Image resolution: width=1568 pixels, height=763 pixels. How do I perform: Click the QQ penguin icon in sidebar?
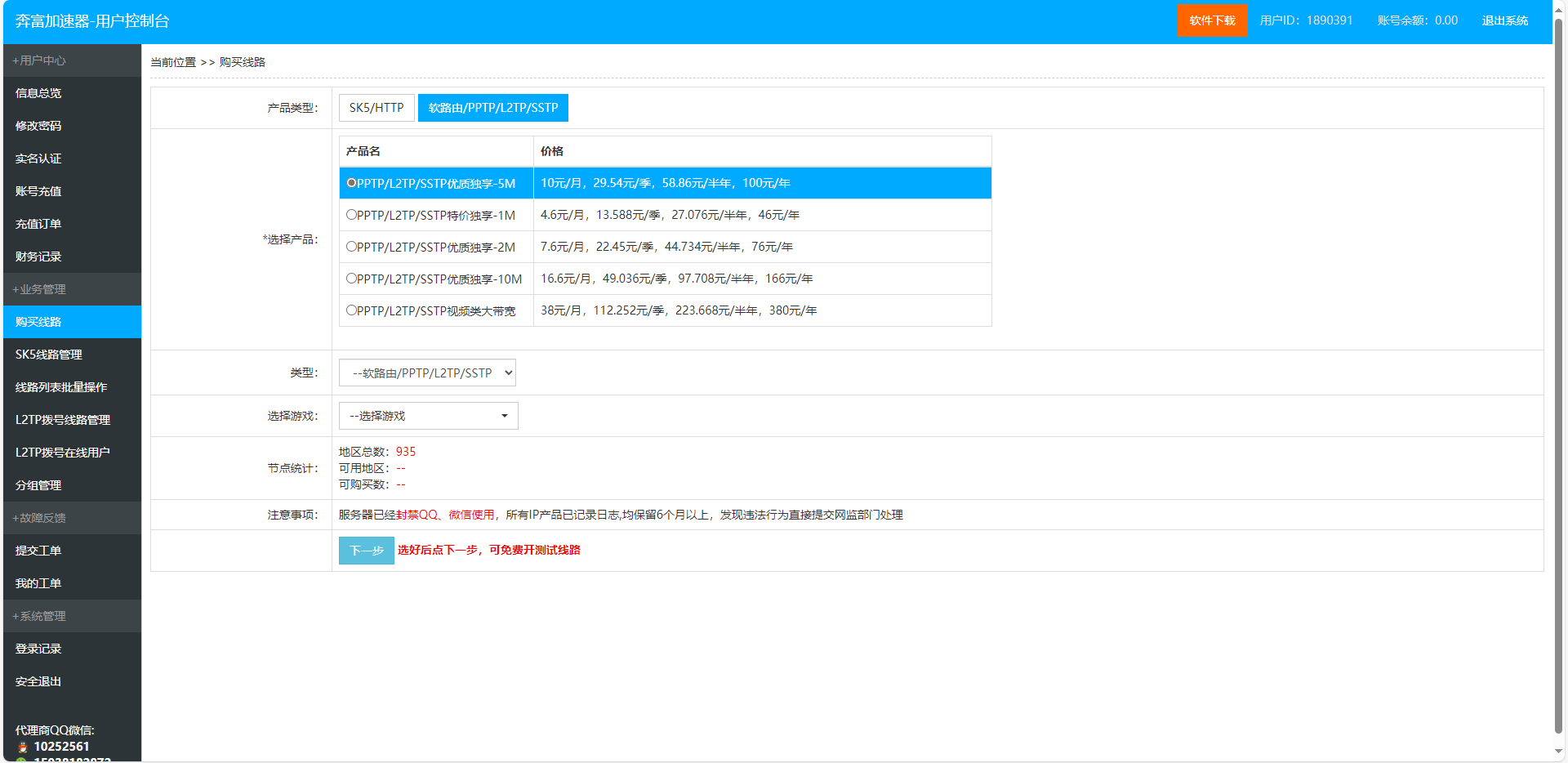tap(22, 747)
